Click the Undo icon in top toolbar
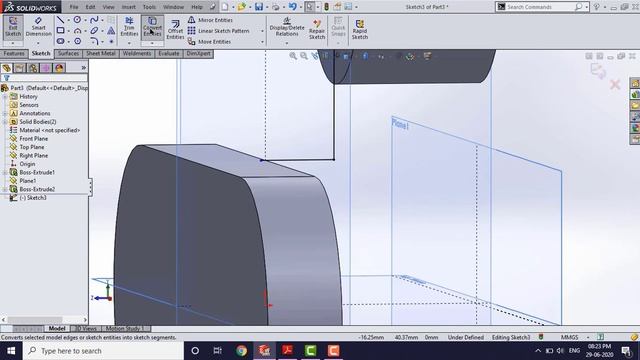Viewport: 640px width, 360px height. pyautogui.click(x=292, y=7)
